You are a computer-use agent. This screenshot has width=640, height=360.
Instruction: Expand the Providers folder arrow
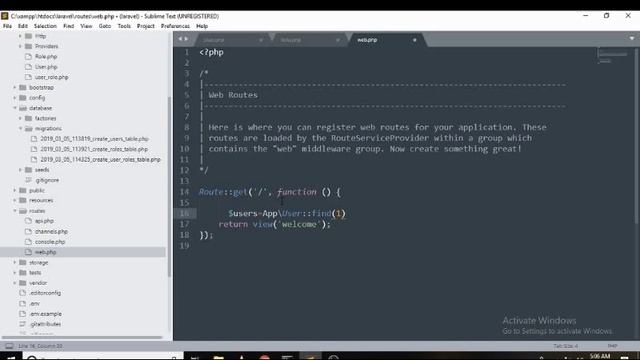pyautogui.click(x=20, y=46)
